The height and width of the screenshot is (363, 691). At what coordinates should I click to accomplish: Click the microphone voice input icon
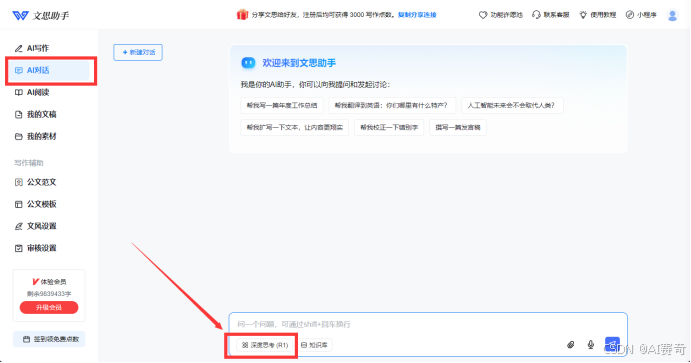[591, 344]
